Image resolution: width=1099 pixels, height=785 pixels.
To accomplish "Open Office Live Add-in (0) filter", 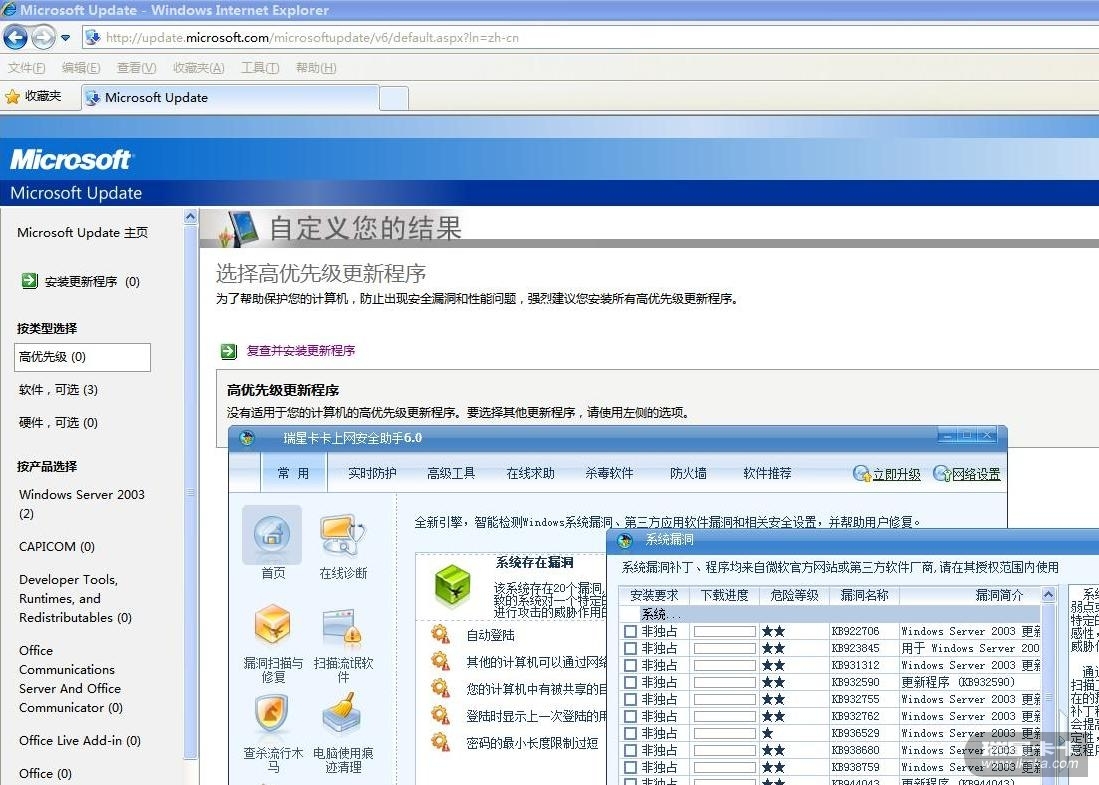I will [x=80, y=741].
